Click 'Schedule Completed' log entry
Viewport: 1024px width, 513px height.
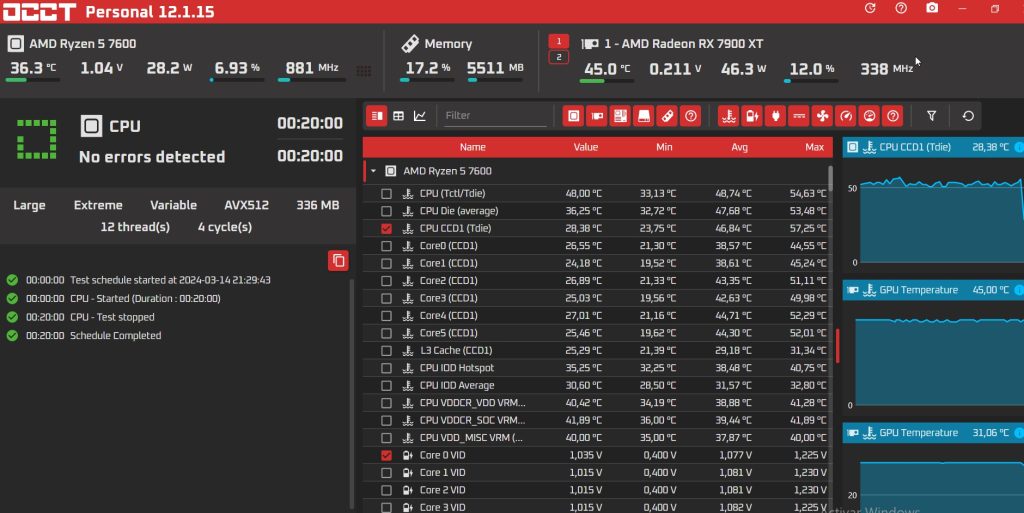116,335
